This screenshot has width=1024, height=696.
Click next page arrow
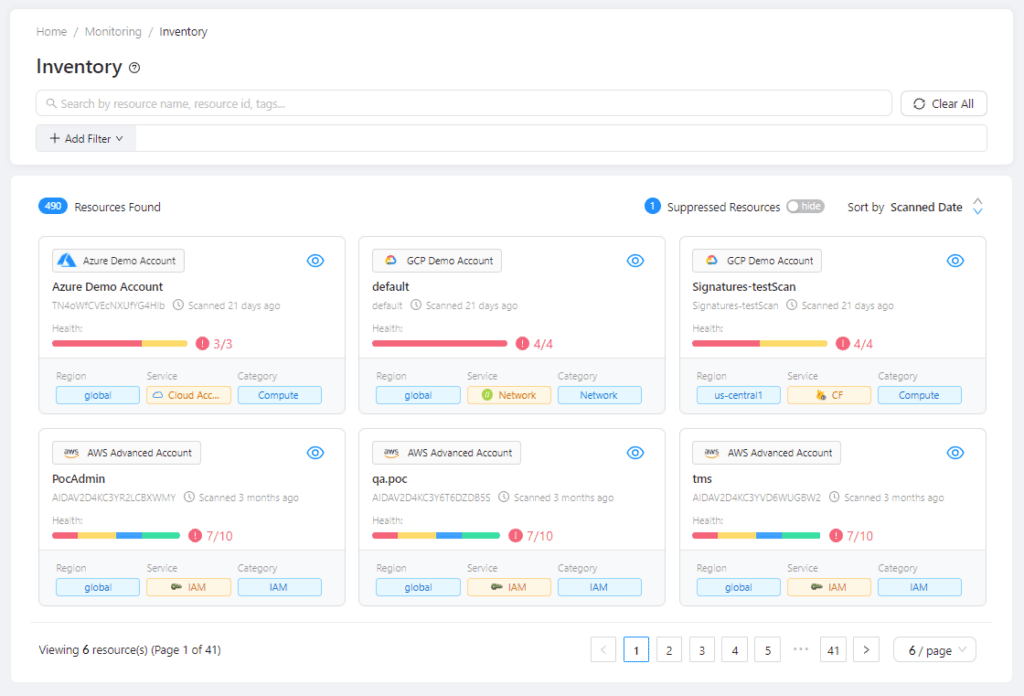[x=866, y=650]
